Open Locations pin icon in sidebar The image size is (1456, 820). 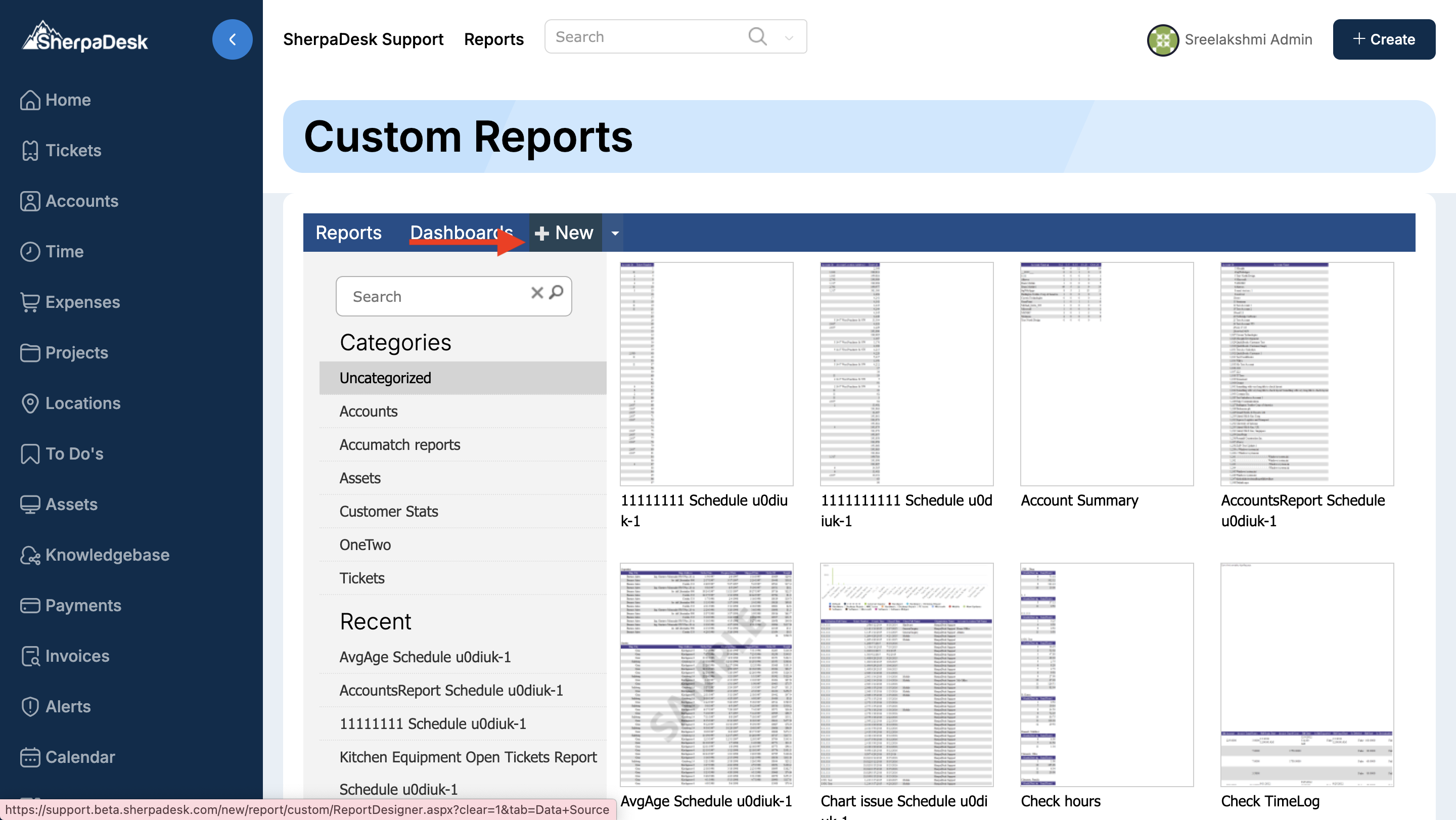coord(30,403)
